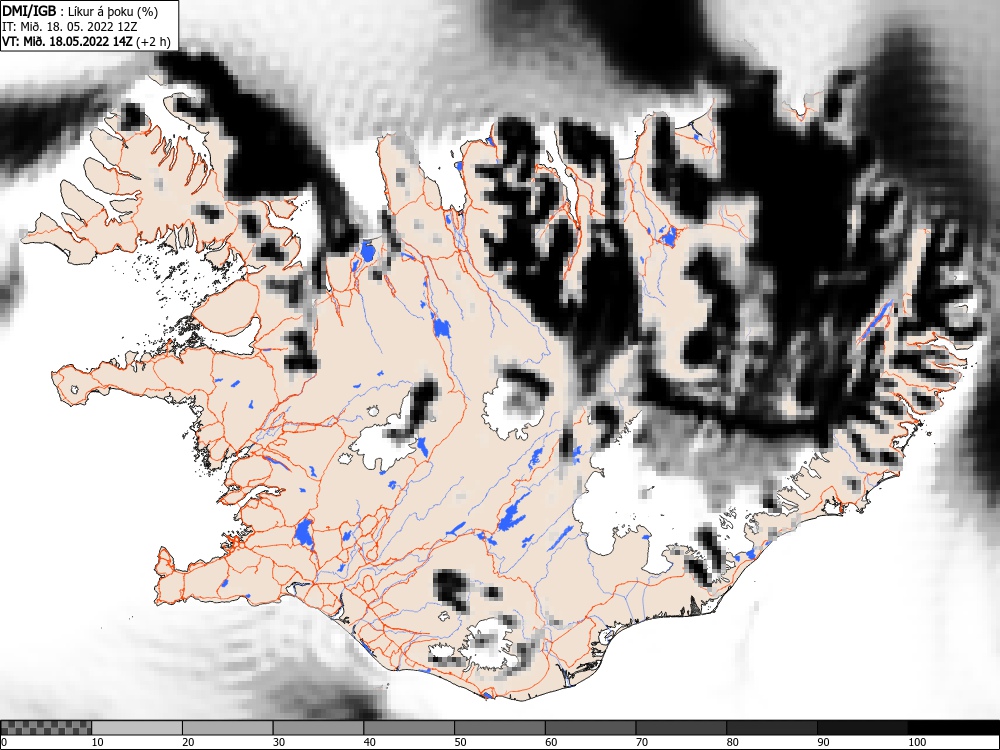Select the 50–60 gray legend swatch
The width and height of the screenshot is (1000, 750).
click(x=499, y=728)
